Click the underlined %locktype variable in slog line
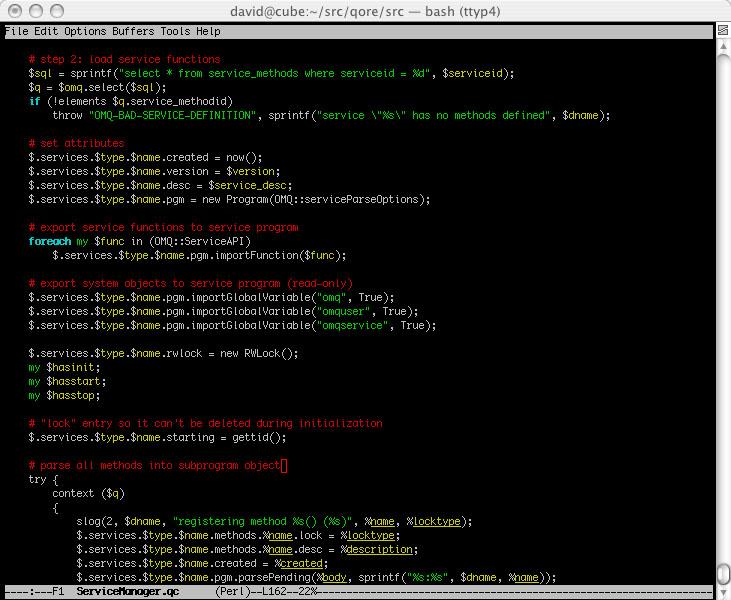The height and width of the screenshot is (600, 731). pyautogui.click(x=438, y=521)
